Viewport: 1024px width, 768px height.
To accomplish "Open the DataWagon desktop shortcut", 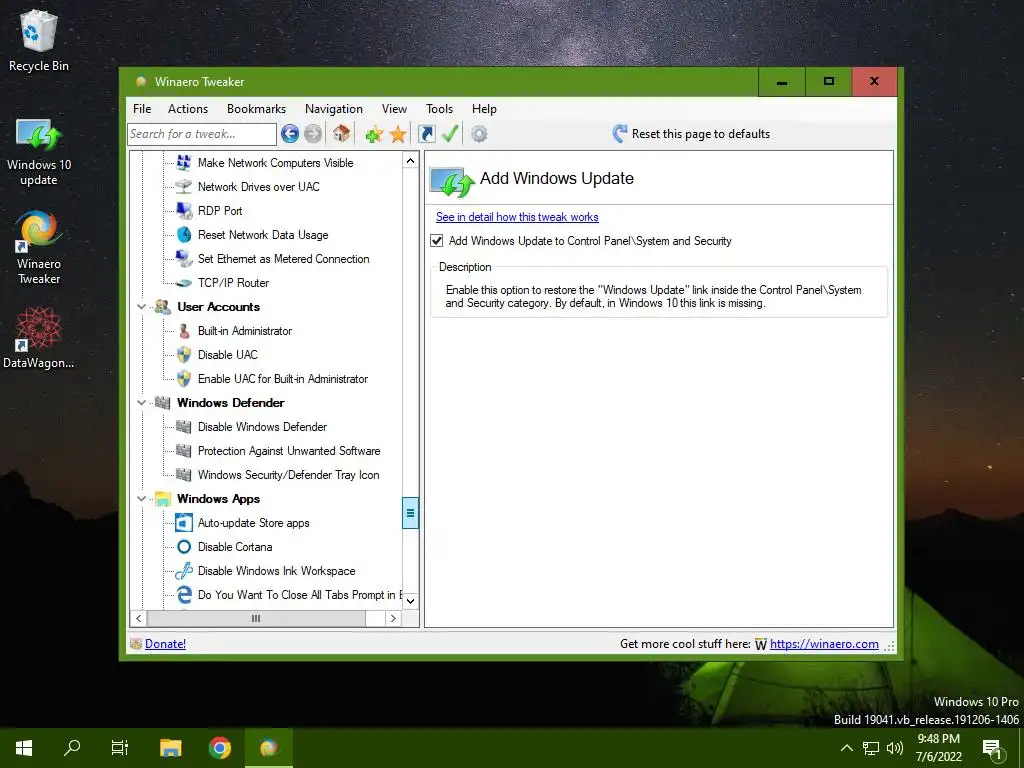I will pyautogui.click(x=39, y=338).
